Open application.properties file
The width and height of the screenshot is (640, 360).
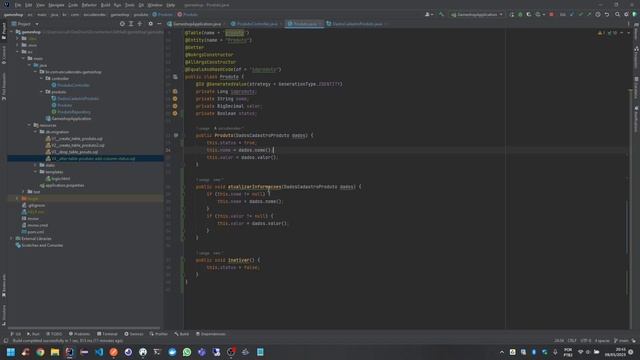pyautogui.click(x=62, y=185)
